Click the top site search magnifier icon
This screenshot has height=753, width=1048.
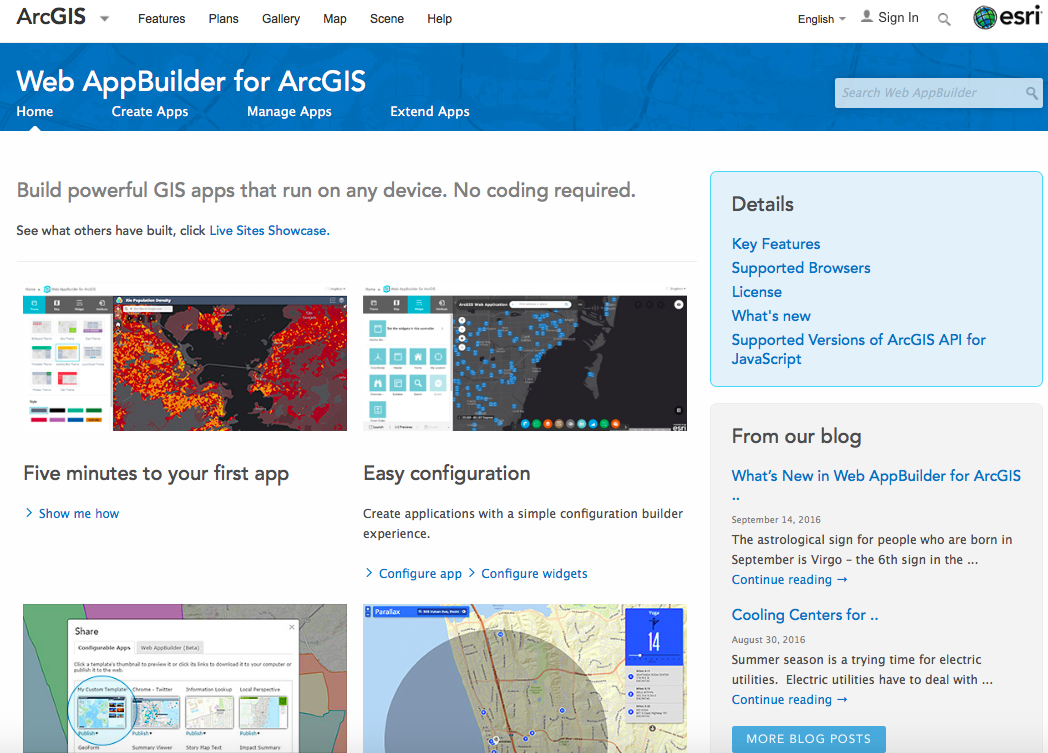pyautogui.click(x=944, y=19)
